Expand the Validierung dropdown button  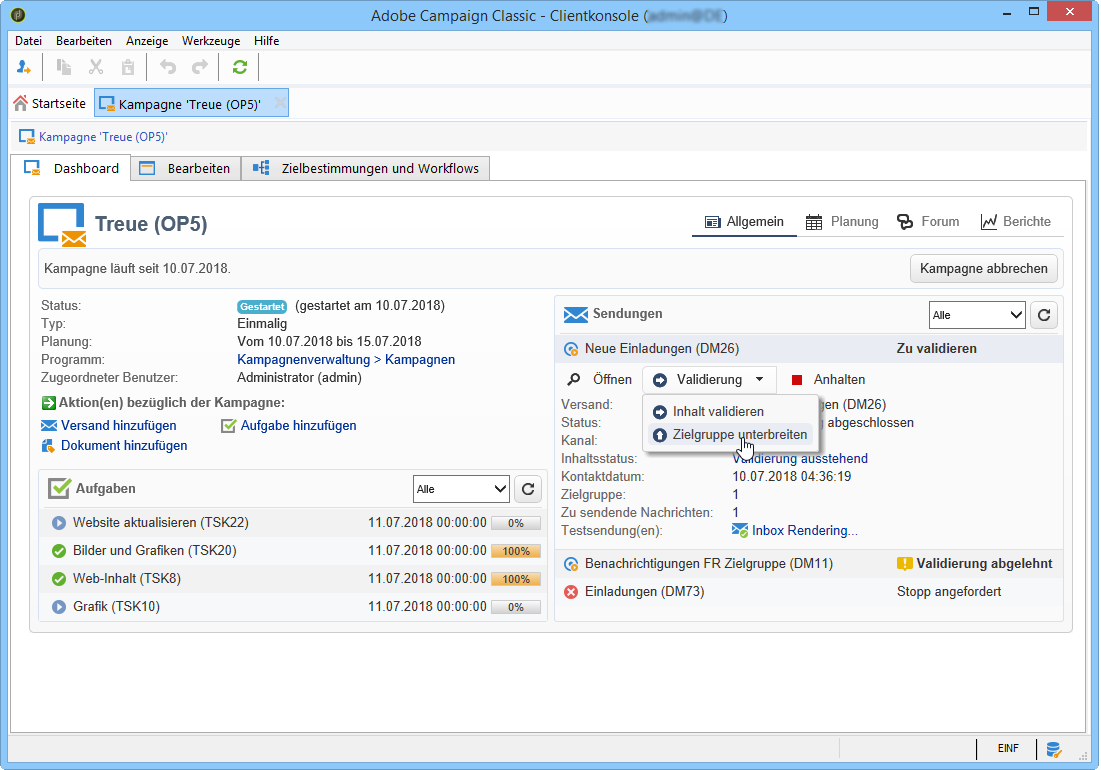click(709, 380)
